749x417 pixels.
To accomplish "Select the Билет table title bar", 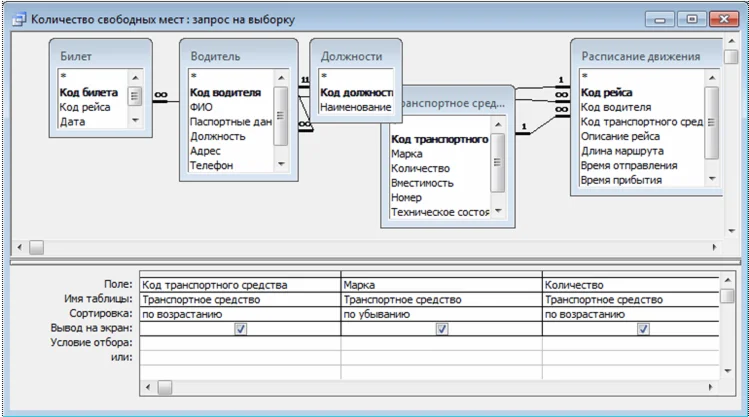I will point(100,57).
